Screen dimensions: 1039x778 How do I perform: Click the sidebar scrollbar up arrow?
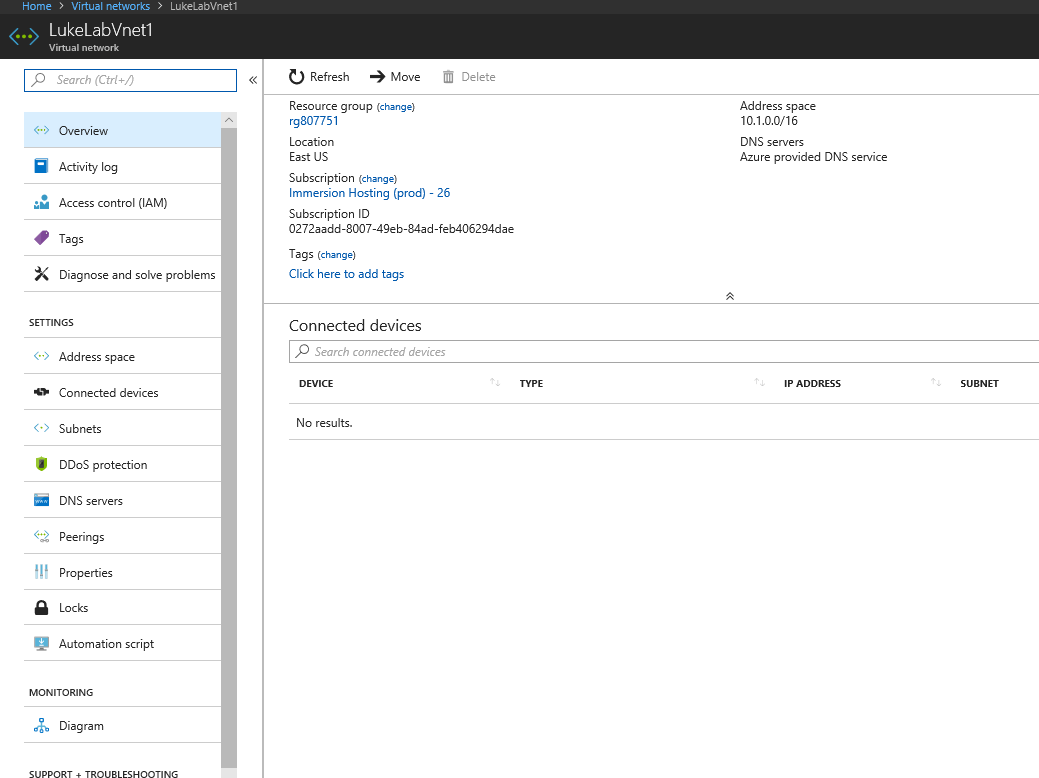(229, 120)
